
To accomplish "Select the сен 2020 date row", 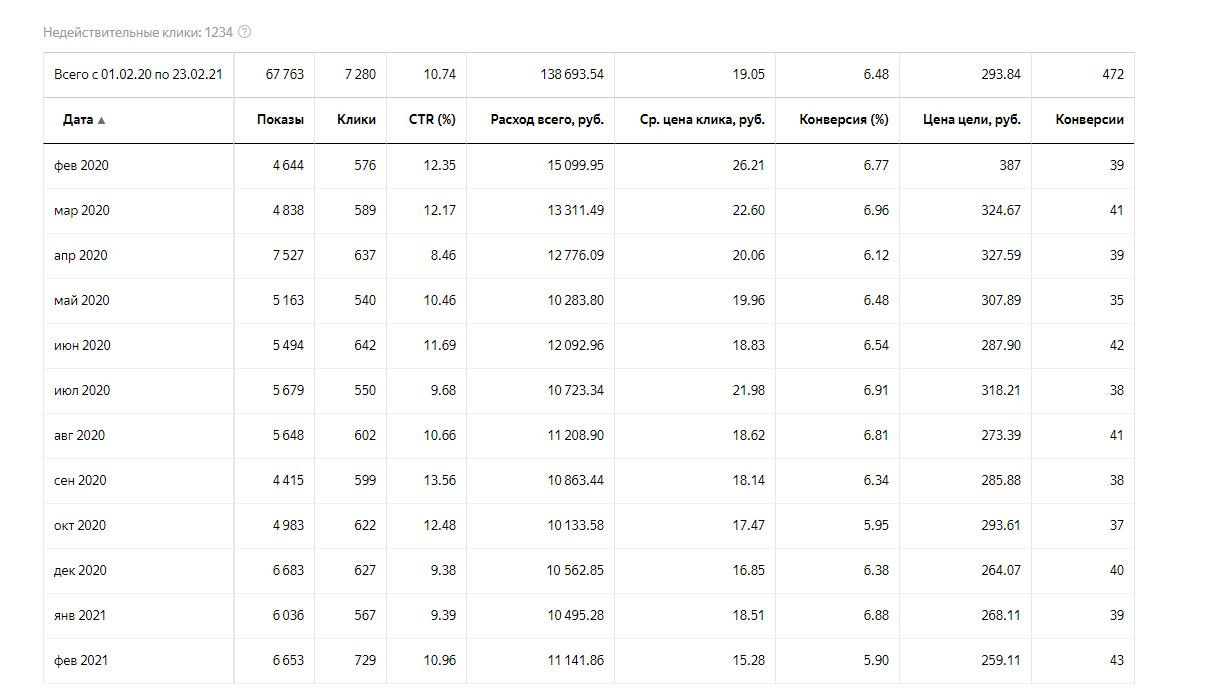I will (x=80, y=480).
